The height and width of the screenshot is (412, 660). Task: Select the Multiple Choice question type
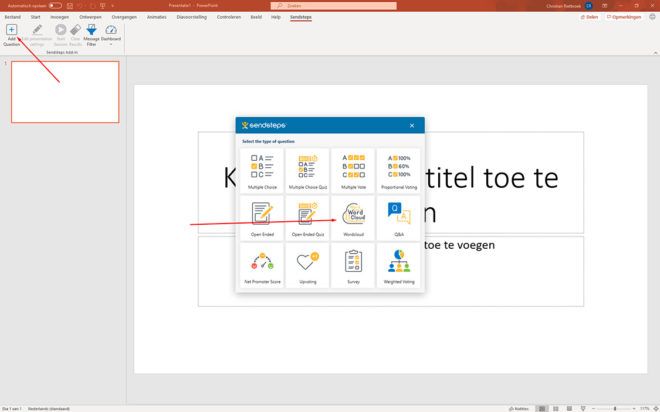[x=262, y=171]
